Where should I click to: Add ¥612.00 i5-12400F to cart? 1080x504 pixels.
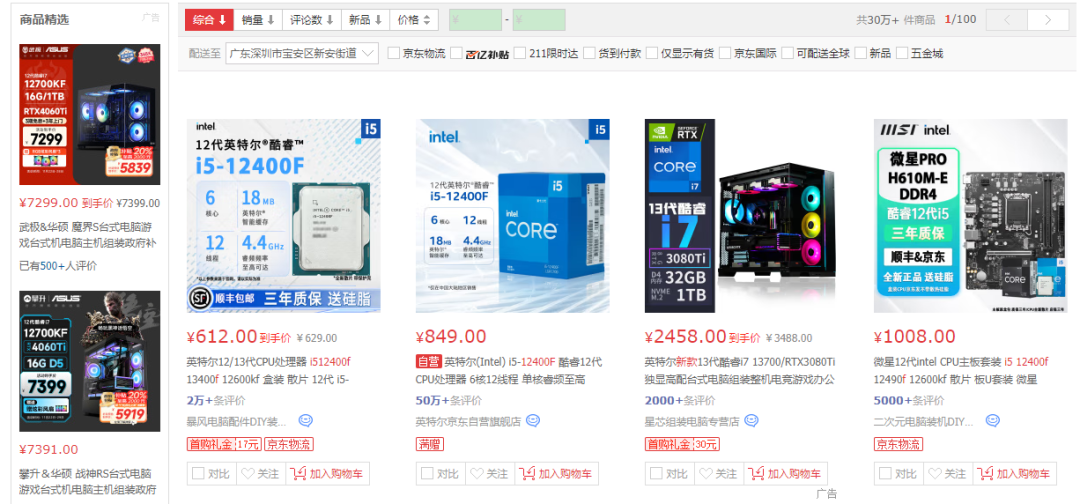coord(327,474)
